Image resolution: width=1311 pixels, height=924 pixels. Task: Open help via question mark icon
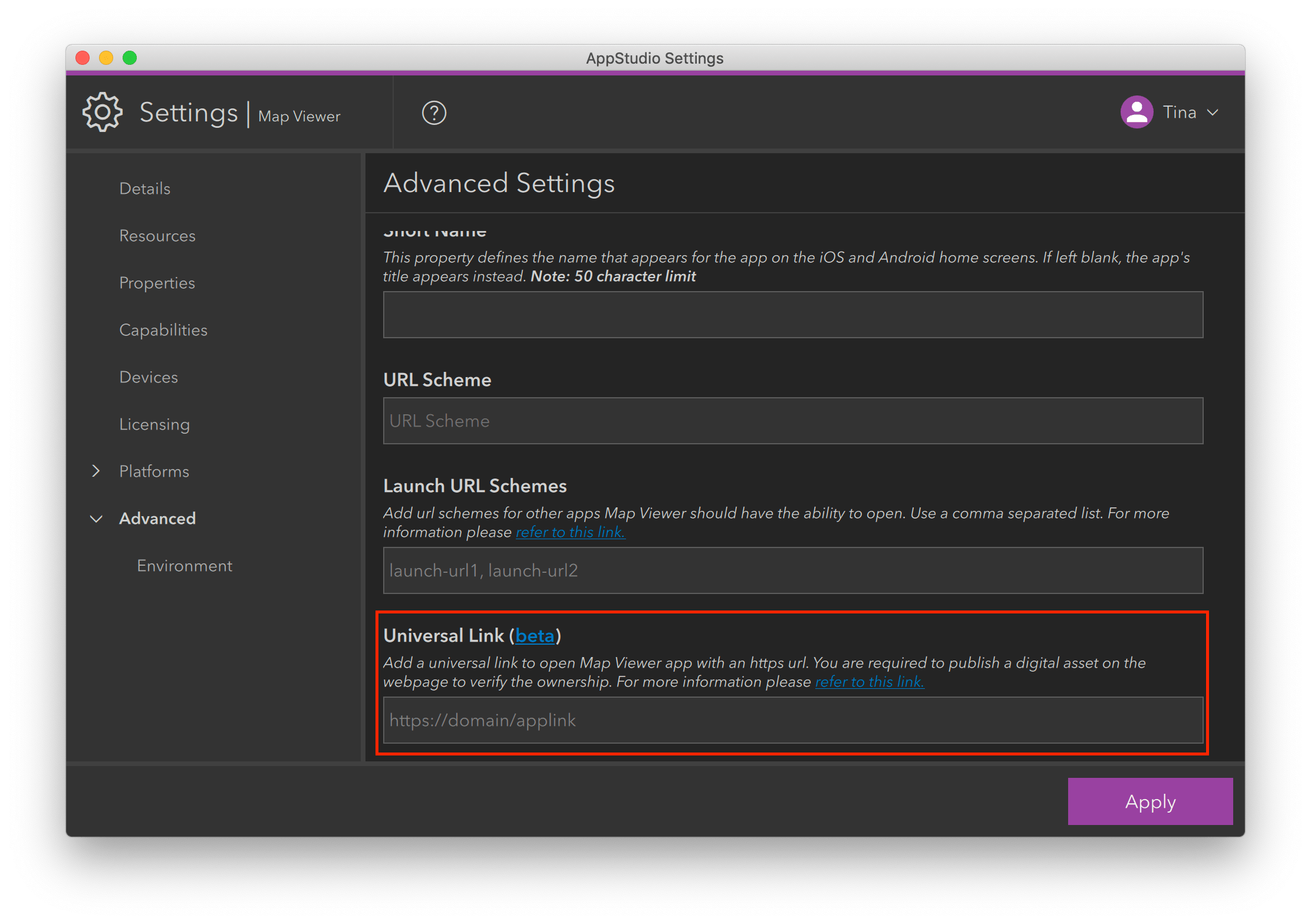pos(434,113)
